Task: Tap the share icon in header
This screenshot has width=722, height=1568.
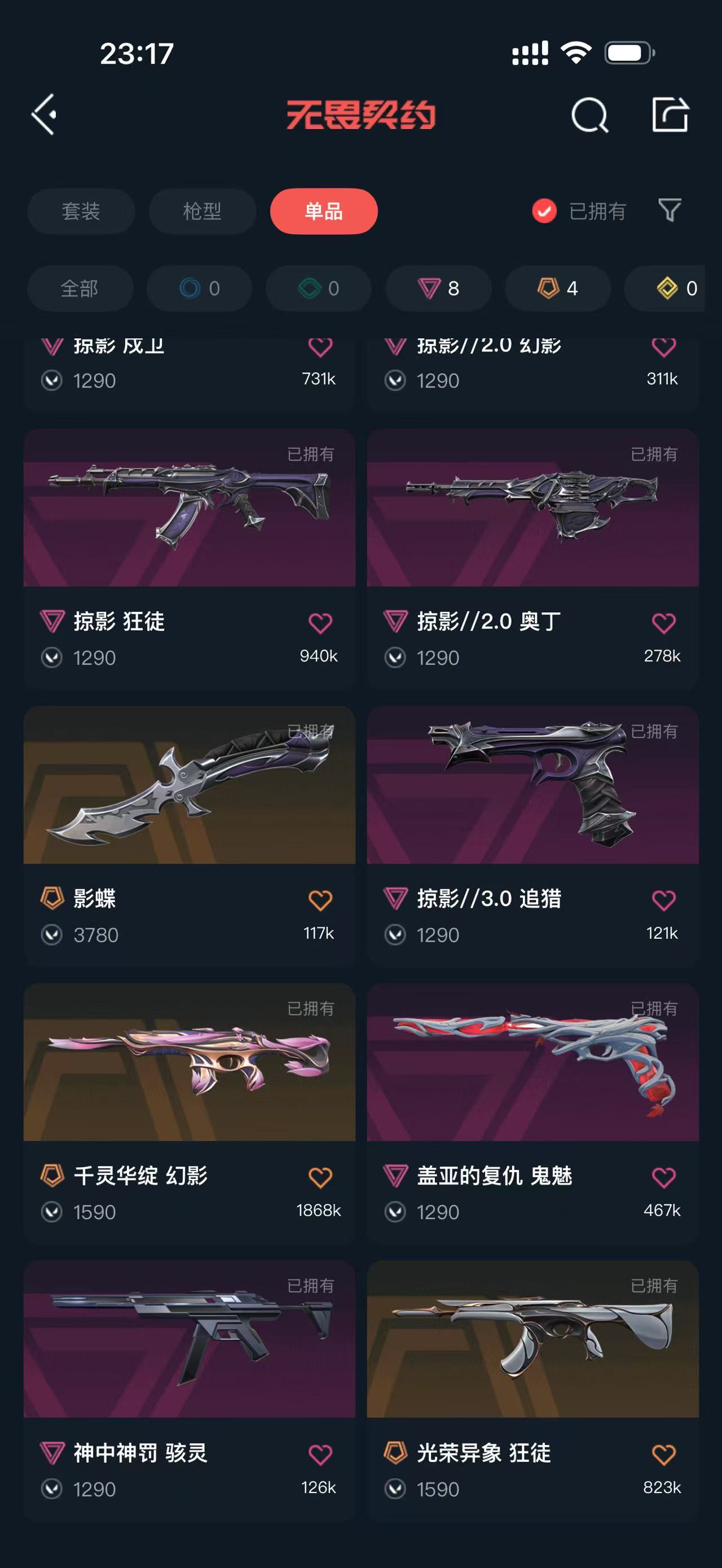Action: [x=670, y=114]
